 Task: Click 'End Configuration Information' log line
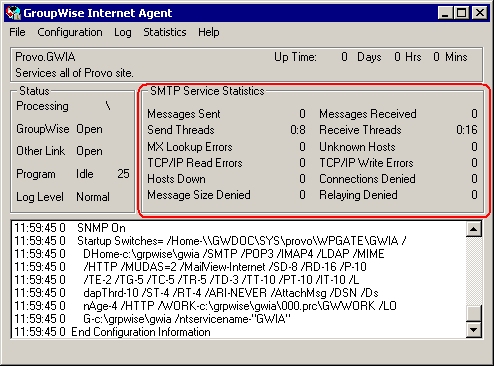click(x=112, y=332)
